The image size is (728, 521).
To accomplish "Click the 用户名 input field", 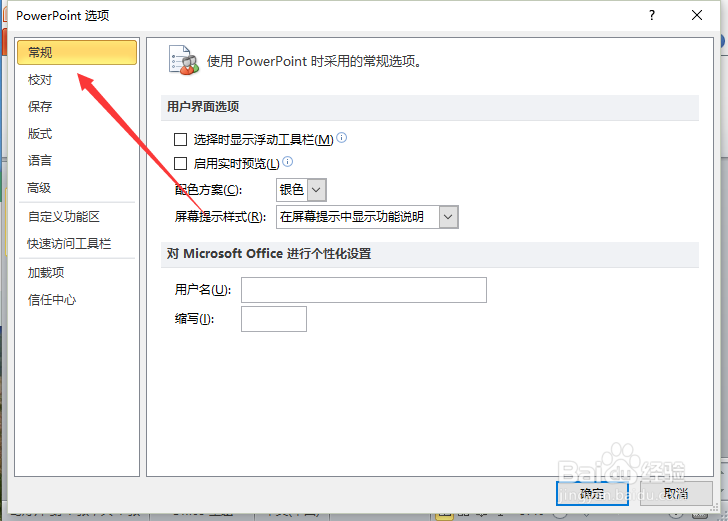I will click(364, 290).
